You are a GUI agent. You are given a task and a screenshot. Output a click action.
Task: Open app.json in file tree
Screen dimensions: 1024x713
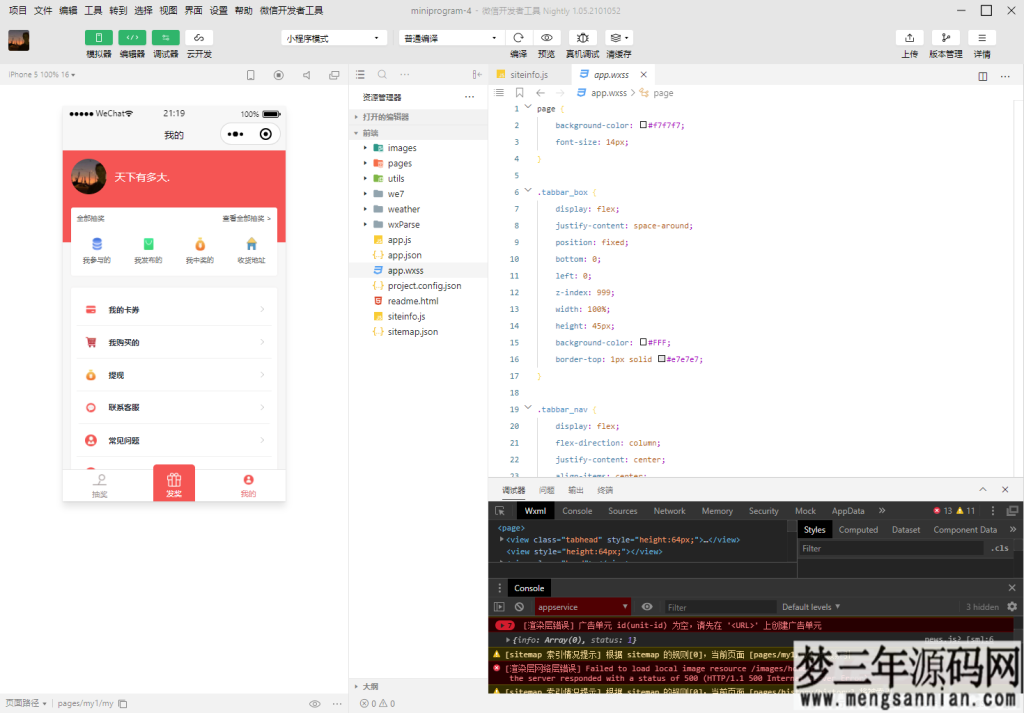[404, 255]
